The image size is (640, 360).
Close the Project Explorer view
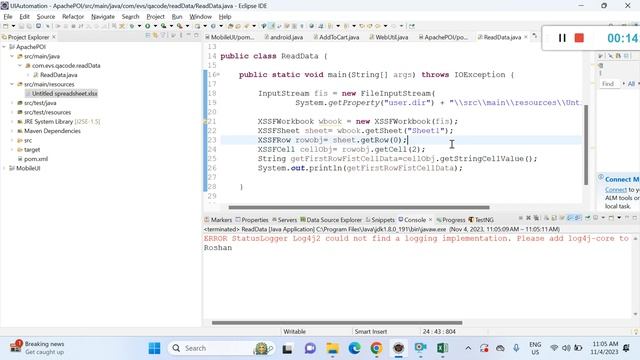(x=54, y=37)
